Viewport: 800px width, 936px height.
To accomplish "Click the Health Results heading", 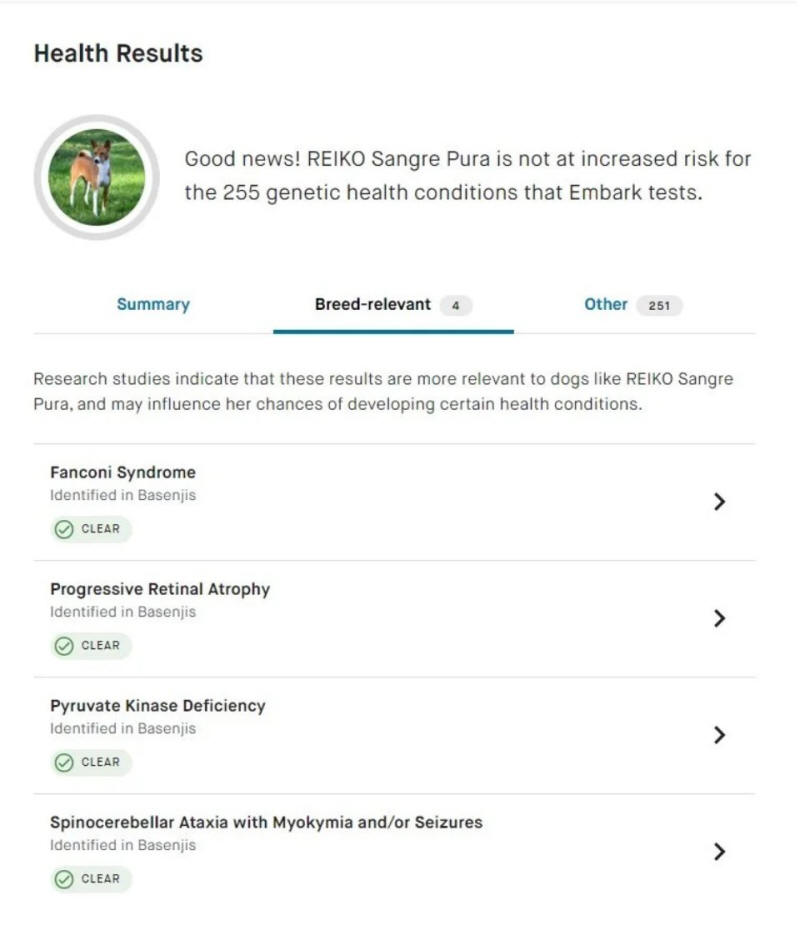I will [x=118, y=54].
